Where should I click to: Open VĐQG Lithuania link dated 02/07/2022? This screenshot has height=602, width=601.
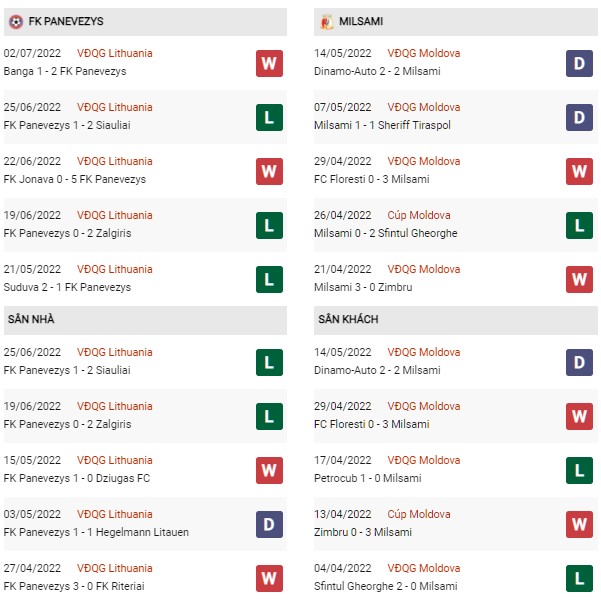click(x=114, y=53)
